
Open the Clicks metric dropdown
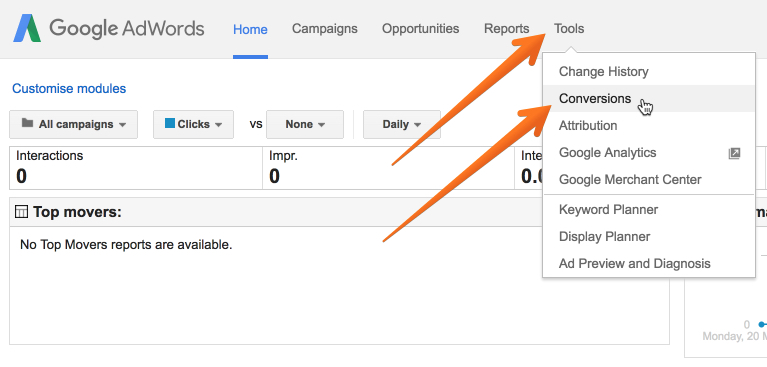coord(193,124)
